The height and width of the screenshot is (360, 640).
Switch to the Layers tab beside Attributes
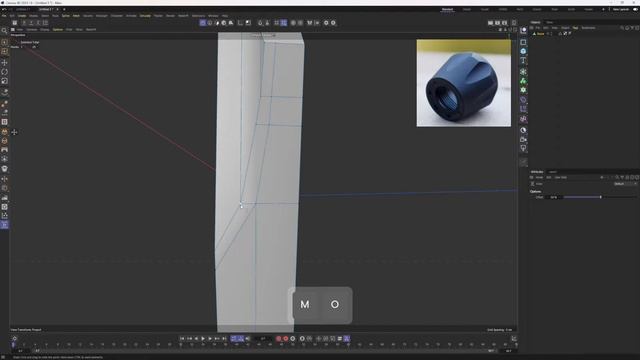pos(553,172)
